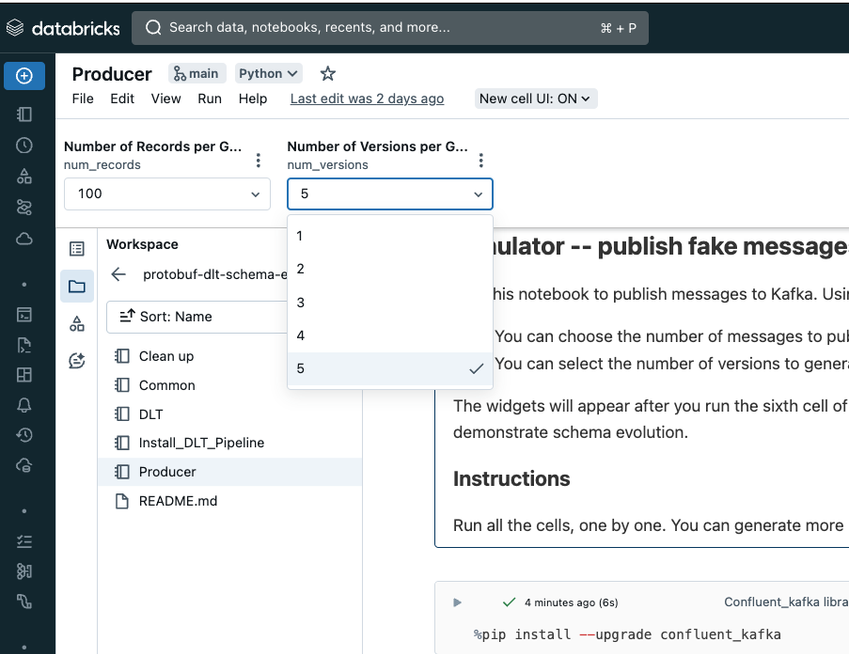The image size is (849, 654).
Task: Open the Run menu
Action: click(210, 99)
